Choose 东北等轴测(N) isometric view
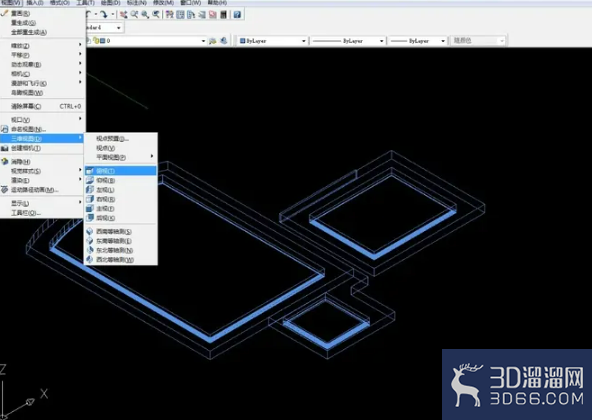 click(121, 250)
